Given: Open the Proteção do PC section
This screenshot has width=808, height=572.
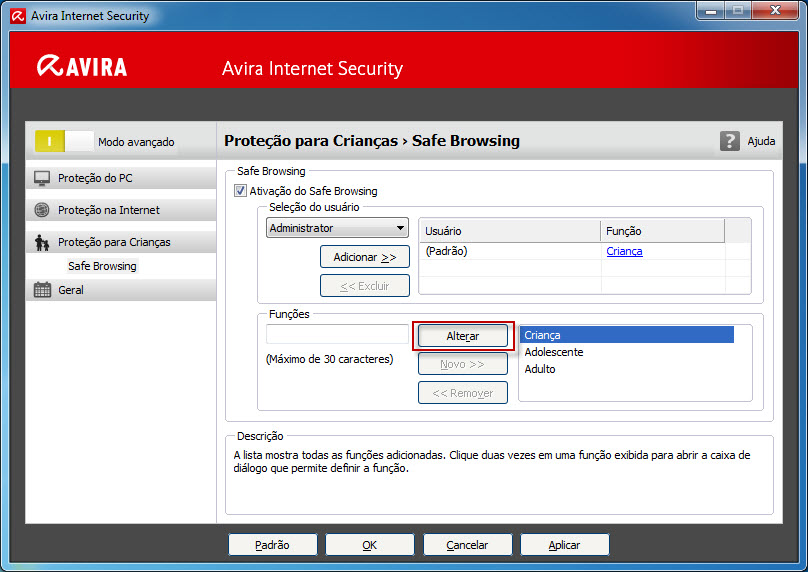Looking at the screenshot, I should (x=121, y=178).
